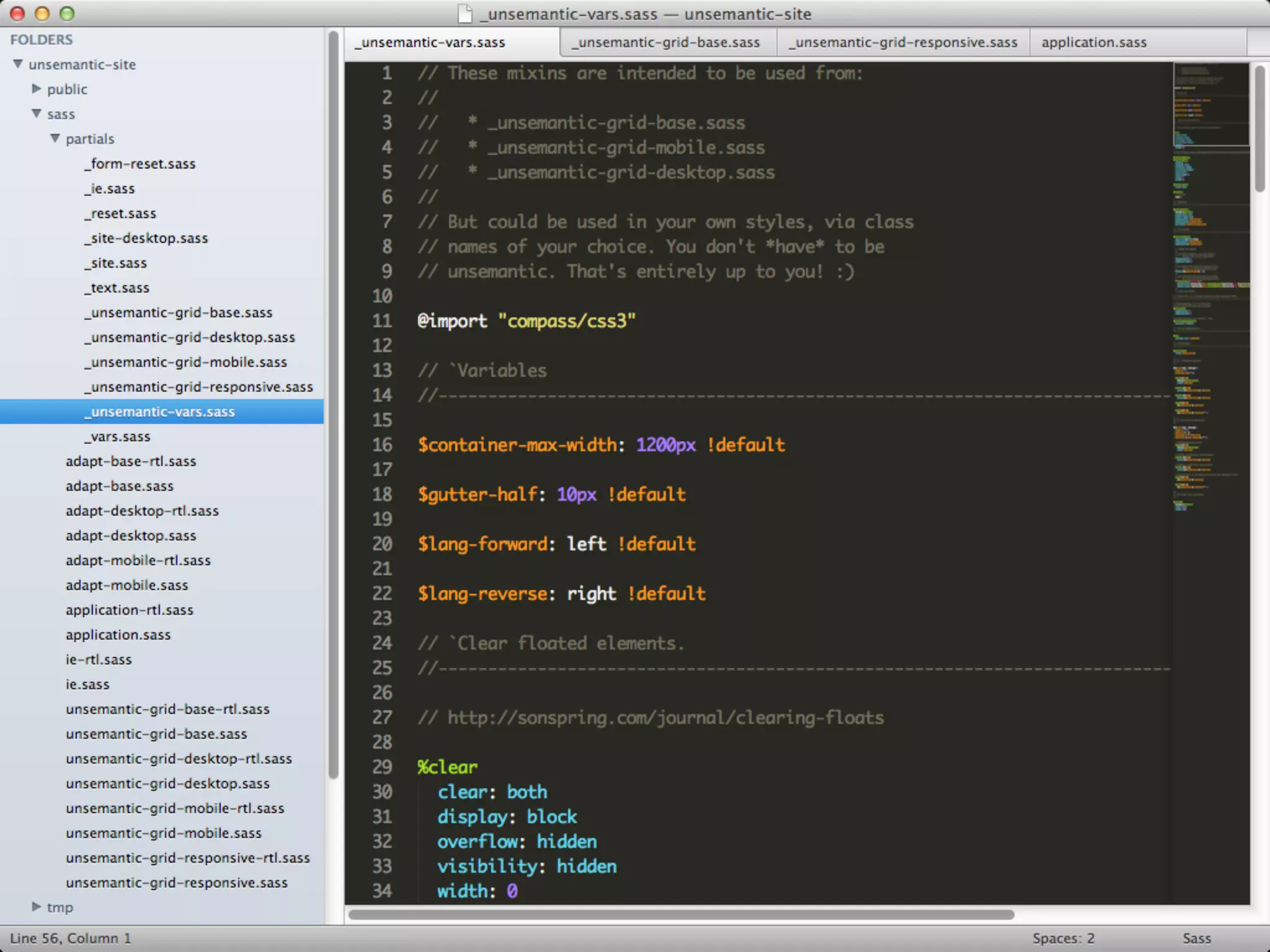Viewport: 1270px width, 952px height.
Task: Open _site-desktop.sass file
Action: click(146, 238)
